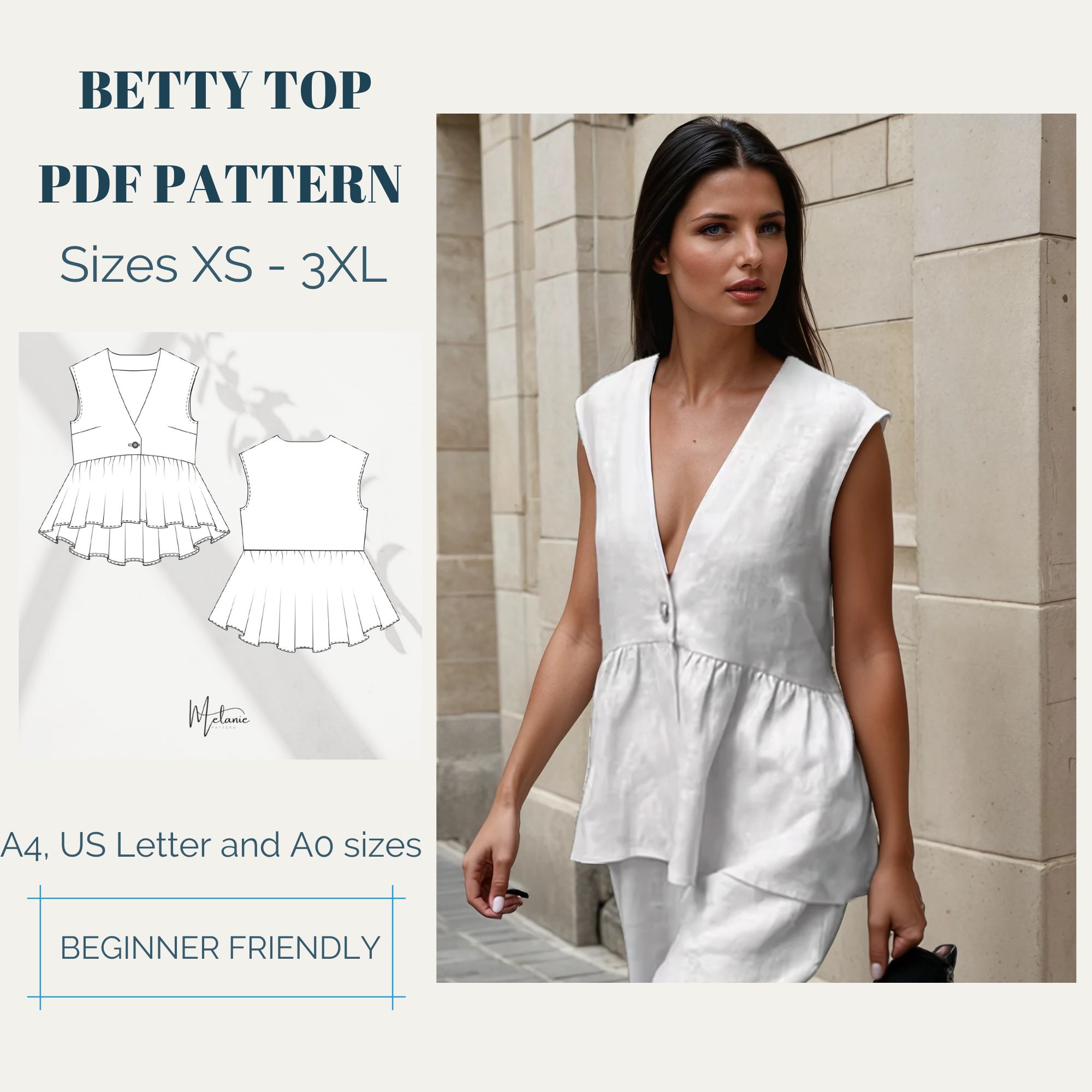This screenshot has width=1092, height=1092.
Task: Click the front view garment sketch
Action: click(x=134, y=457)
